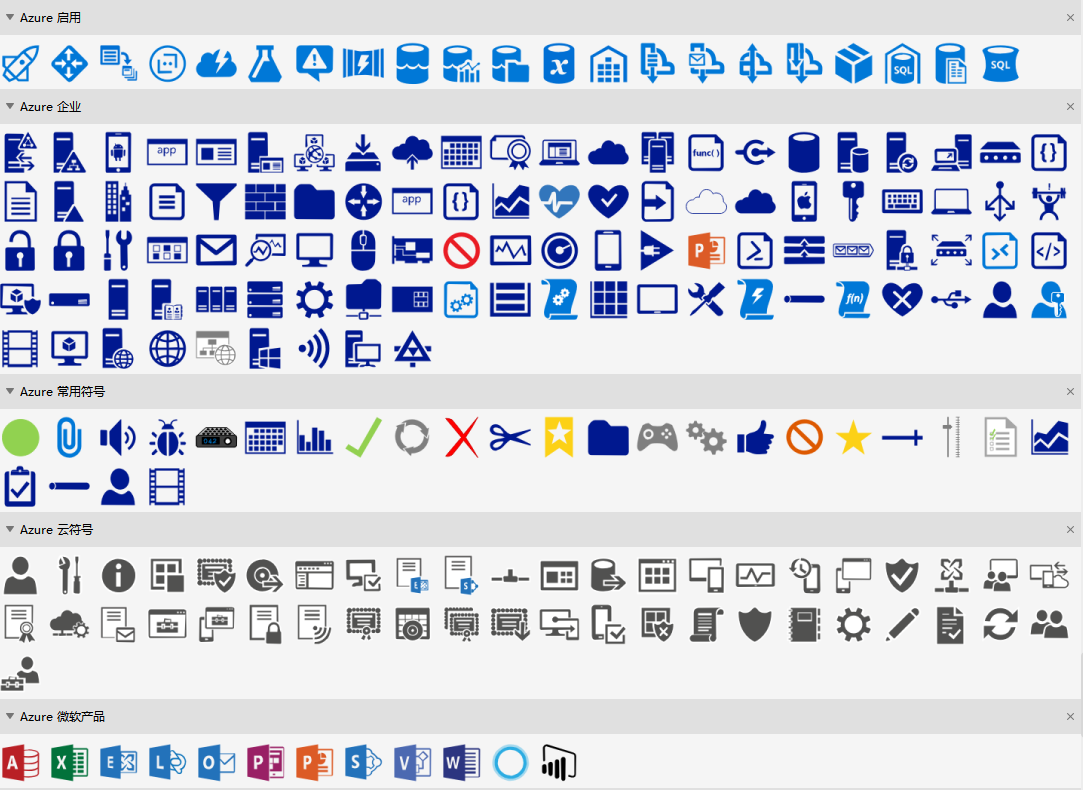Viewport: 1083px width, 790px height.
Task: Pick the lab flask icon
Action: (265, 64)
